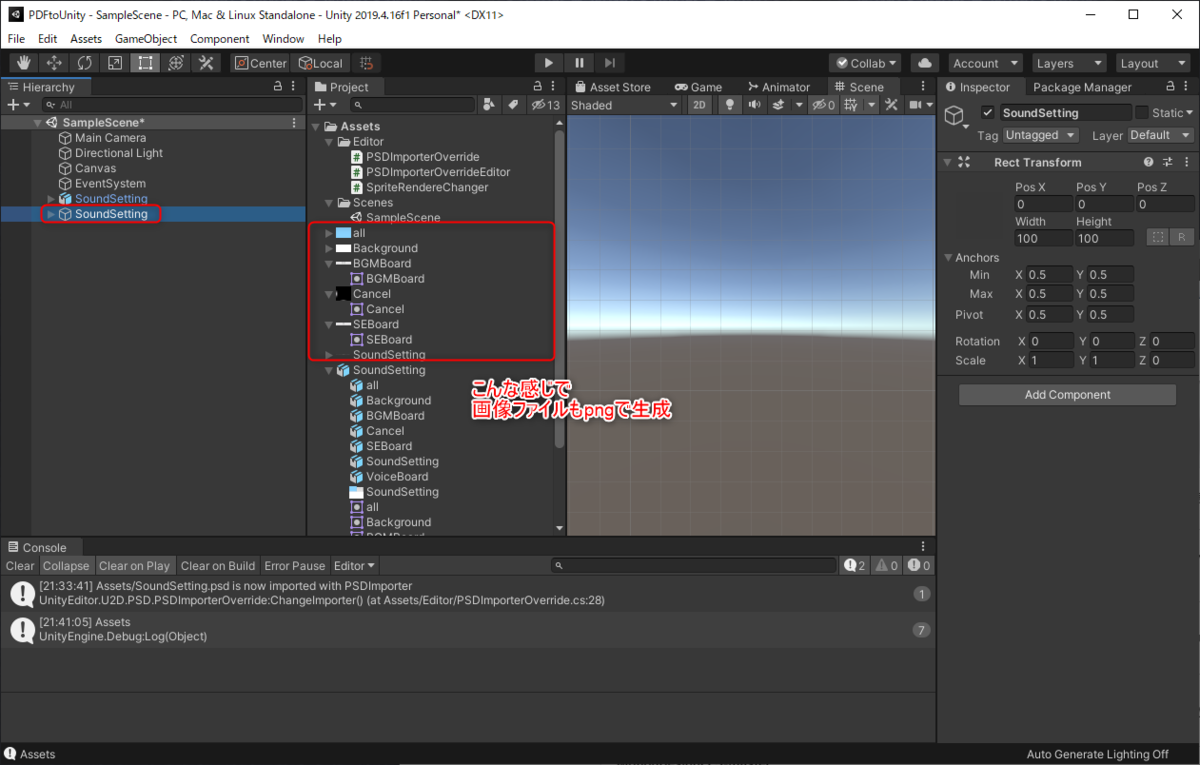
Task: Expand selected SoundSetting in Hierarchy
Action: [x=51, y=214]
